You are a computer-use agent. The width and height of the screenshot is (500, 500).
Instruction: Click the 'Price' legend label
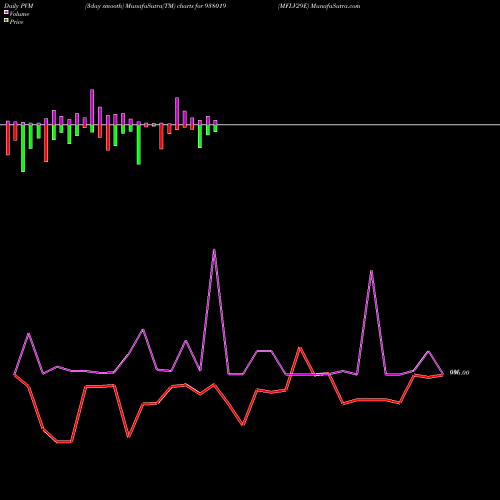[x=16, y=22]
